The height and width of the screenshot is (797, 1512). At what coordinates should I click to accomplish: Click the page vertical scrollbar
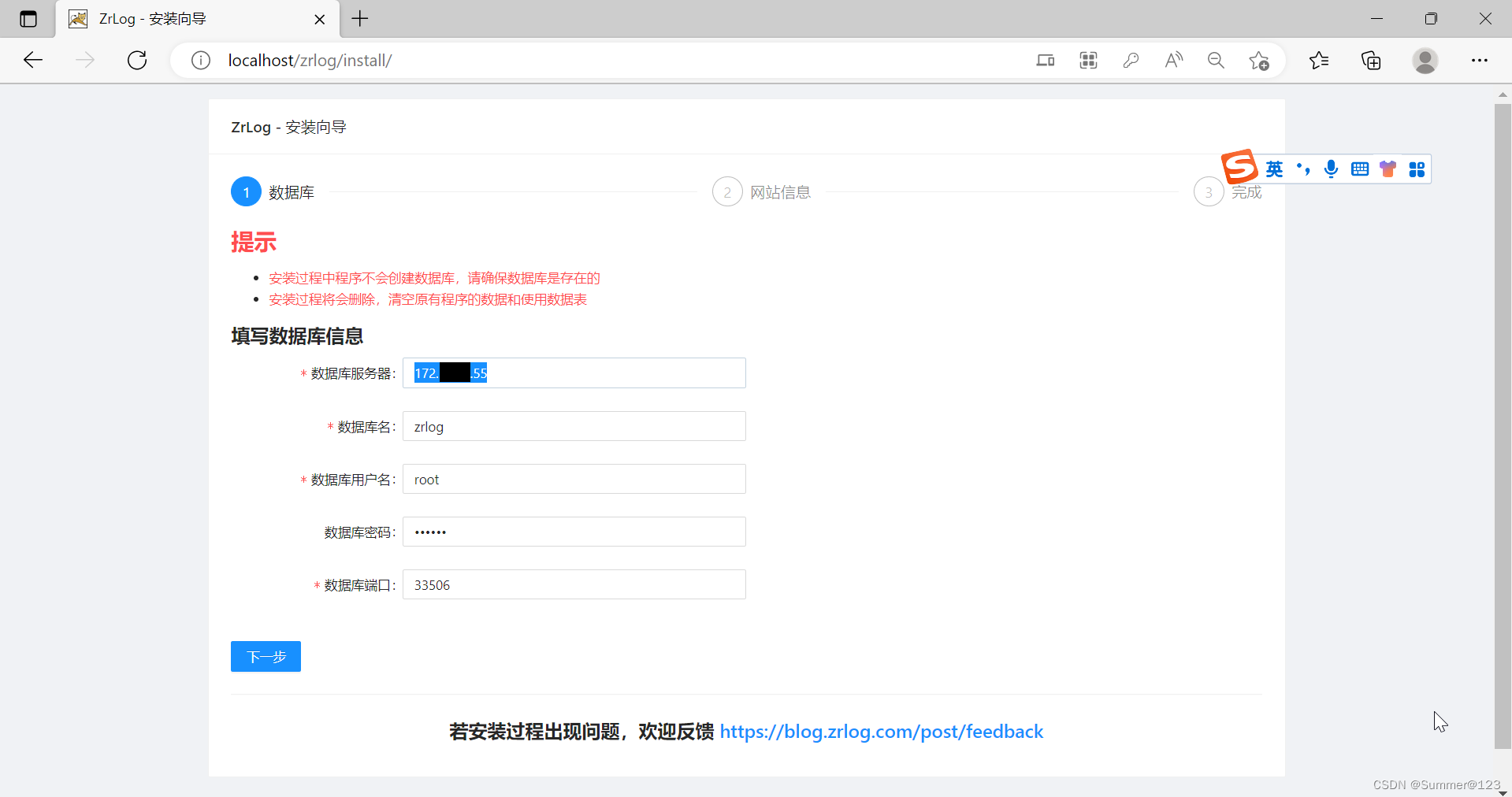(1503, 425)
